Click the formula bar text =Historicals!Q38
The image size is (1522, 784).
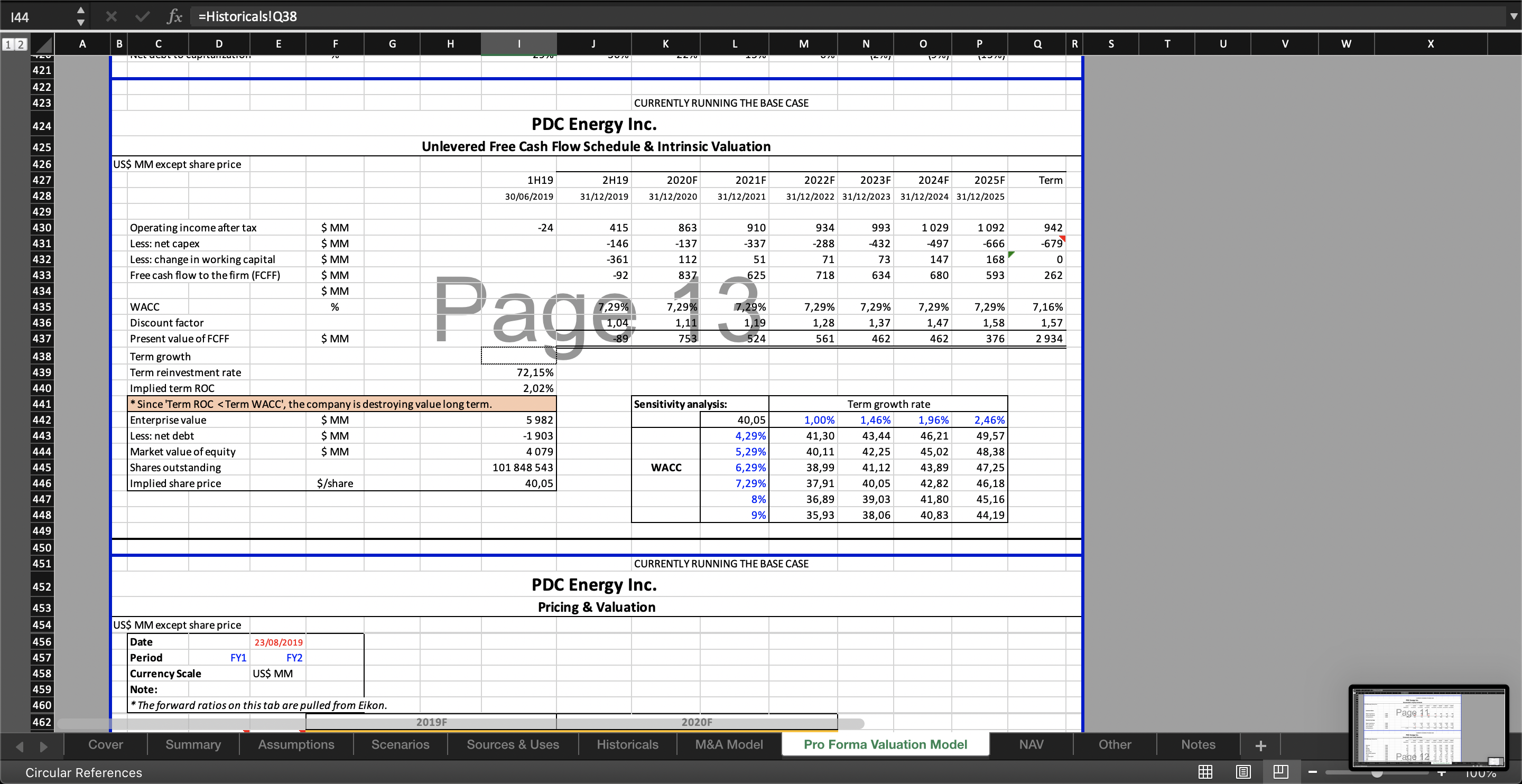pyautogui.click(x=247, y=16)
